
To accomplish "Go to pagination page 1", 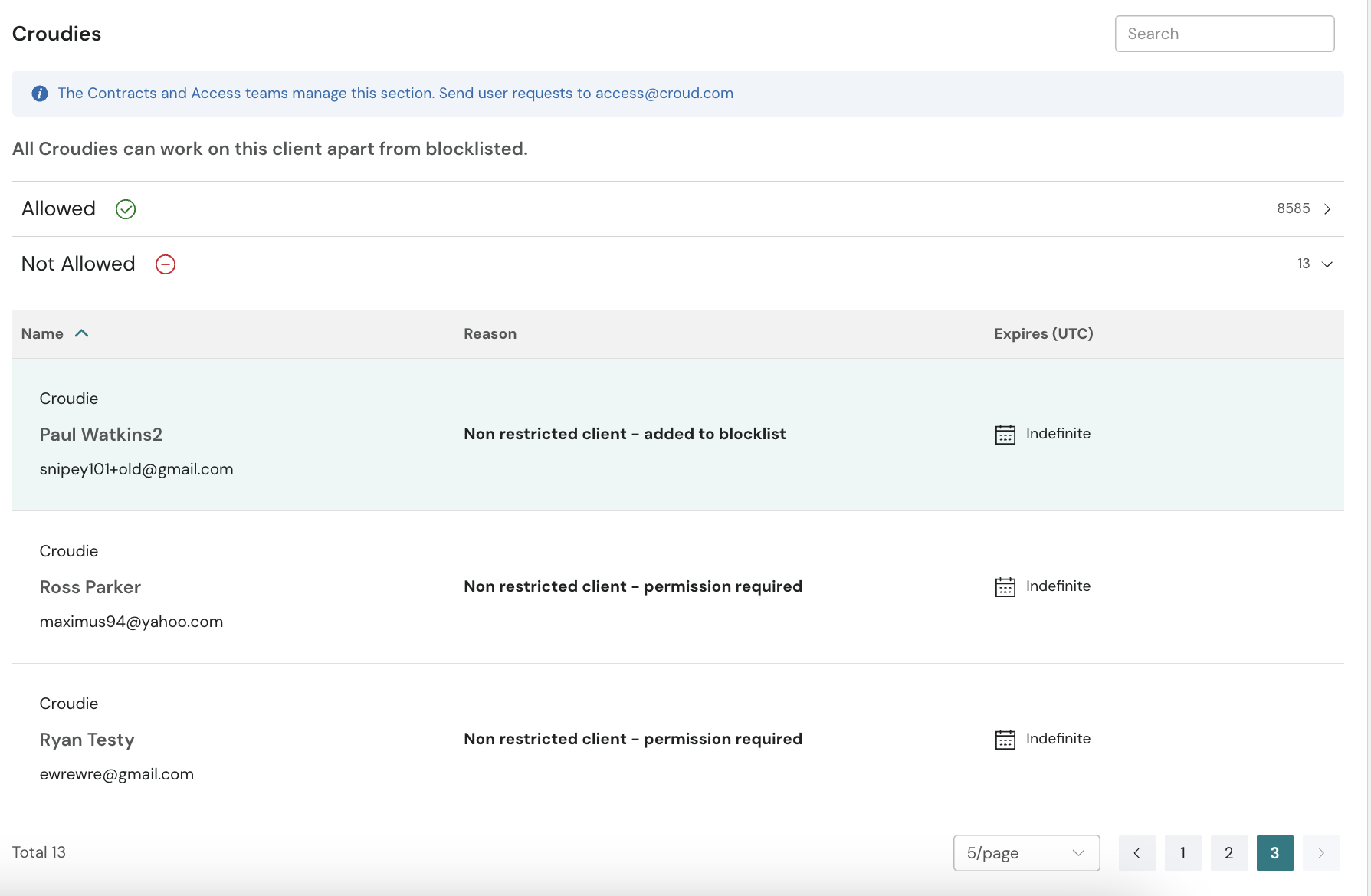I will [x=1182, y=853].
